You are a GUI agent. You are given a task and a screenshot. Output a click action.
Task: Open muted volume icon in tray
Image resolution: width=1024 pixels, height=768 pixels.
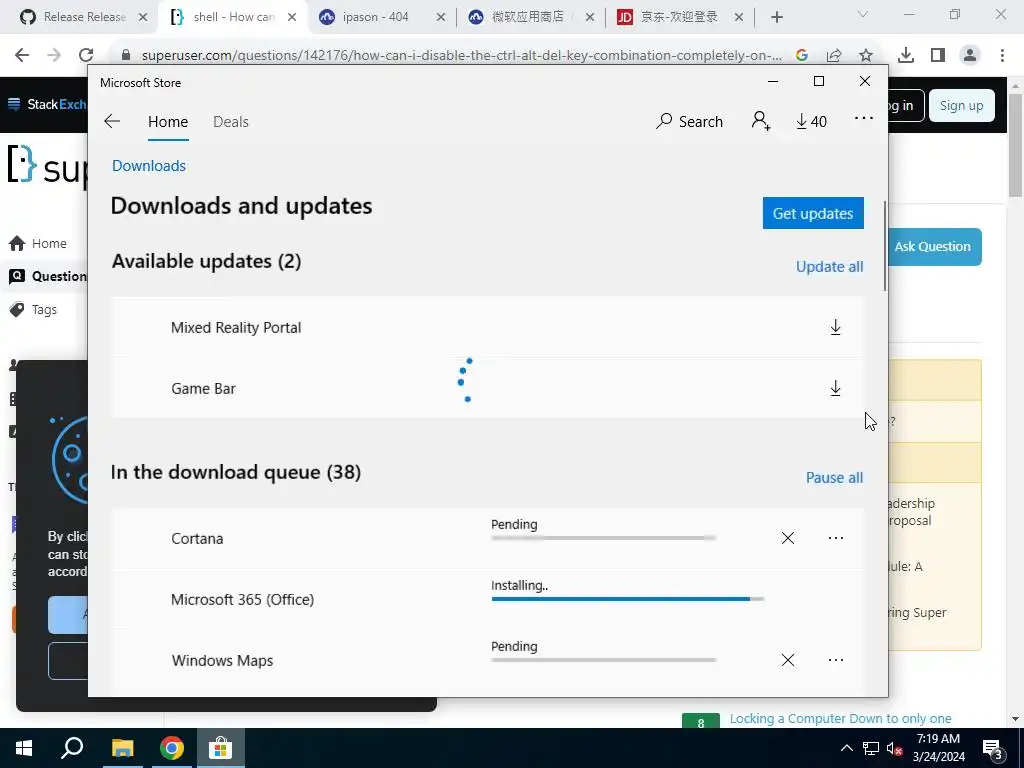tap(895, 748)
